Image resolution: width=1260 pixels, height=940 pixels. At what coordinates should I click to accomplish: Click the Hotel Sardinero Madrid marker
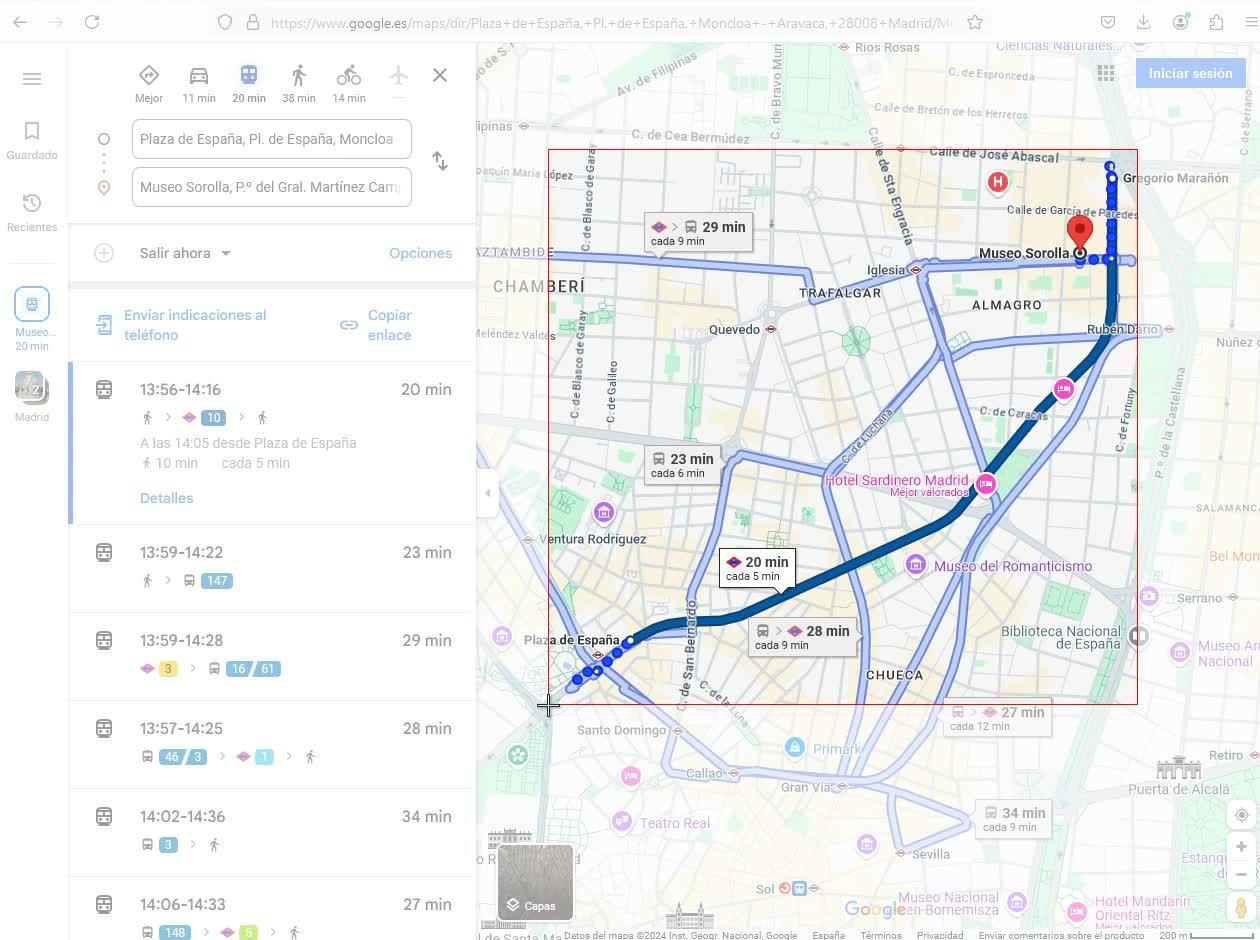pyautogui.click(x=986, y=485)
